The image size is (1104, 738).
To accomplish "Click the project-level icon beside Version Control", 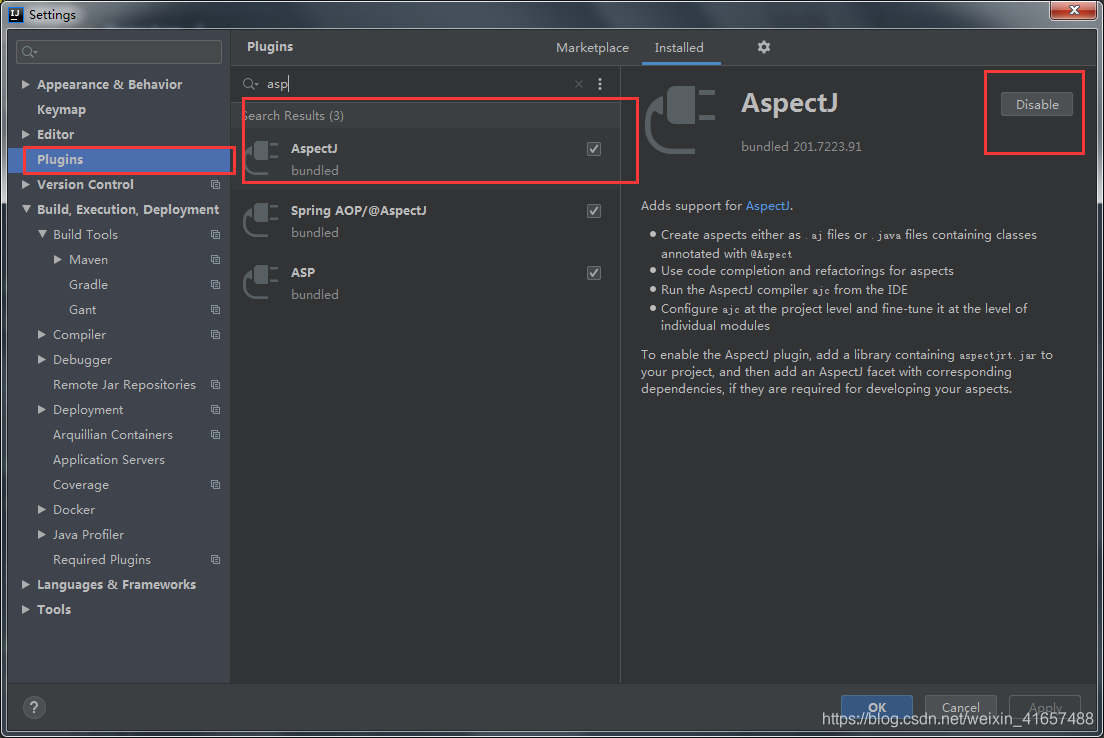I will pyautogui.click(x=215, y=184).
